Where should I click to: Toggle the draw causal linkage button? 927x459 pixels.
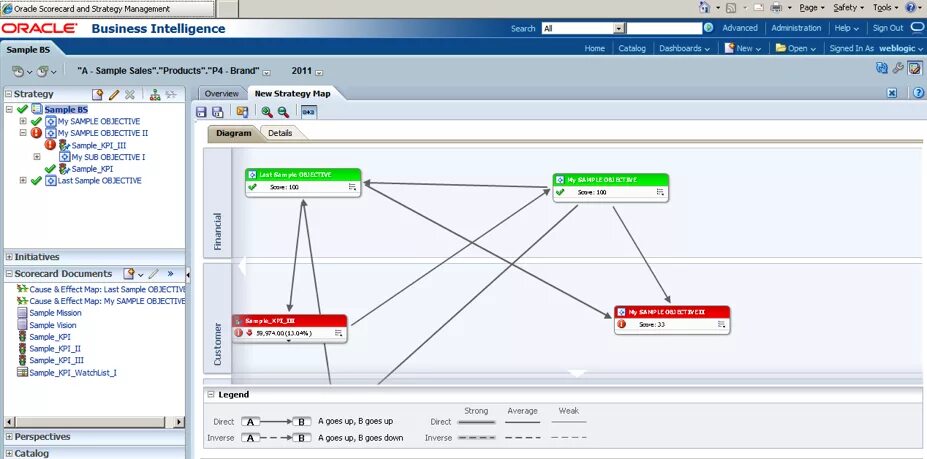[309, 112]
